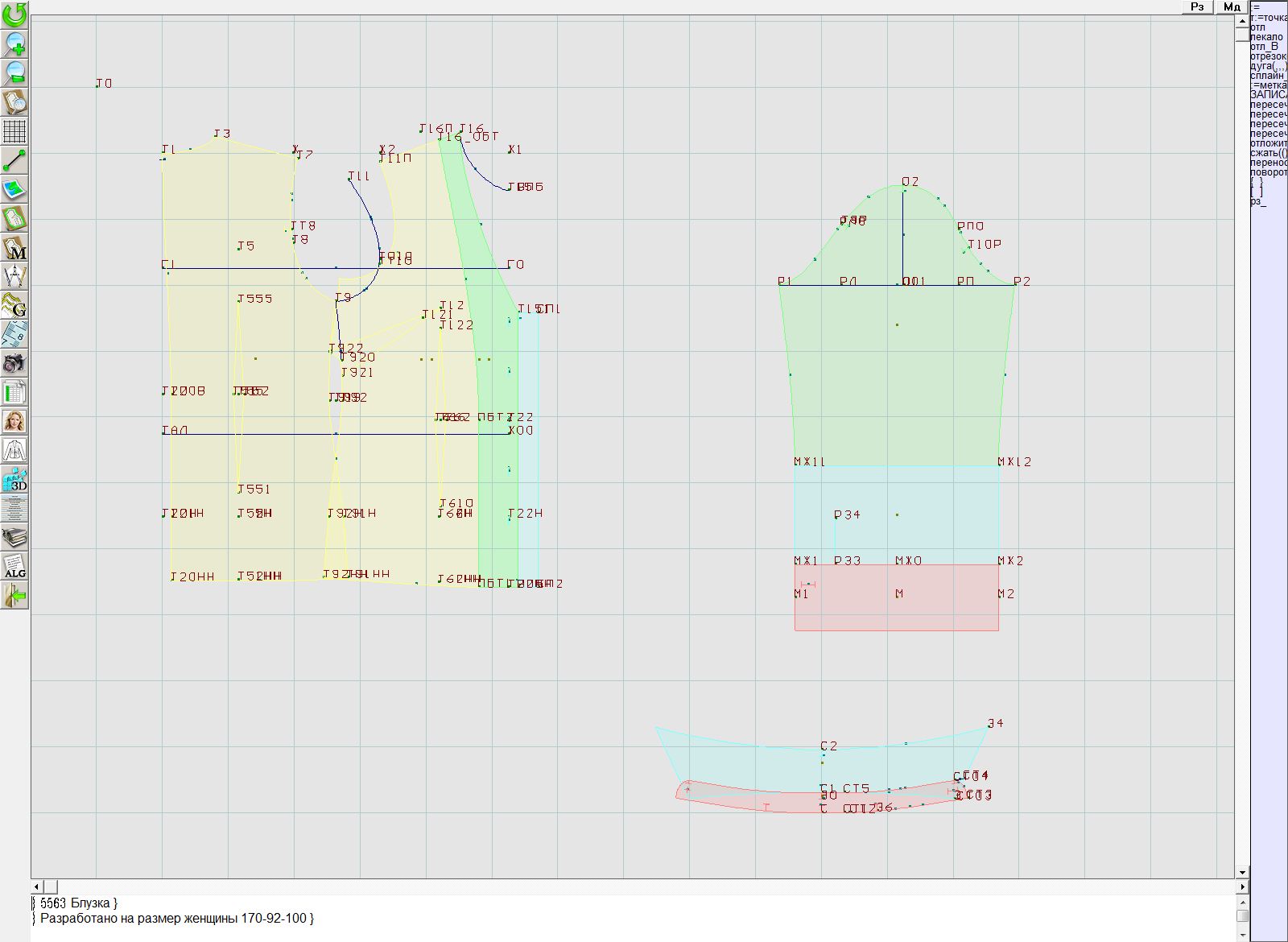
Task: Zoom in with the plus magnifier
Action: [x=14, y=43]
